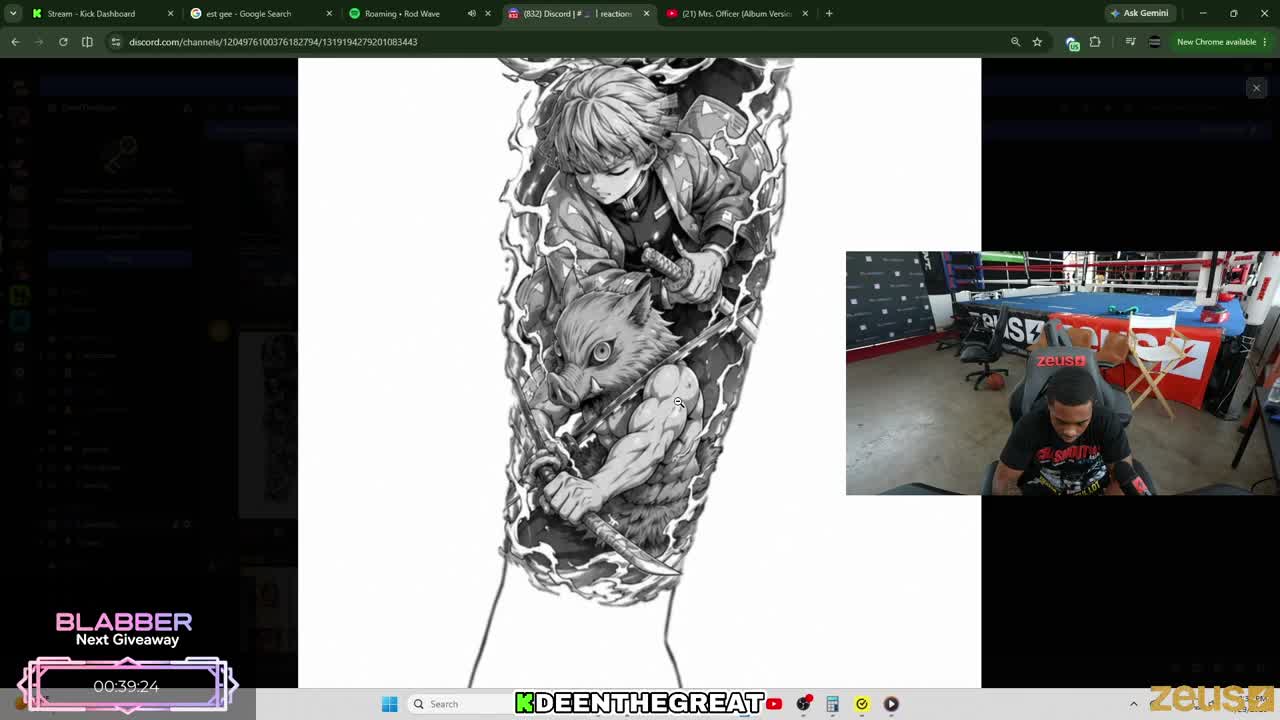Open Ask Gemini button
Image resolution: width=1280 pixels, height=720 pixels.
(x=1139, y=13)
